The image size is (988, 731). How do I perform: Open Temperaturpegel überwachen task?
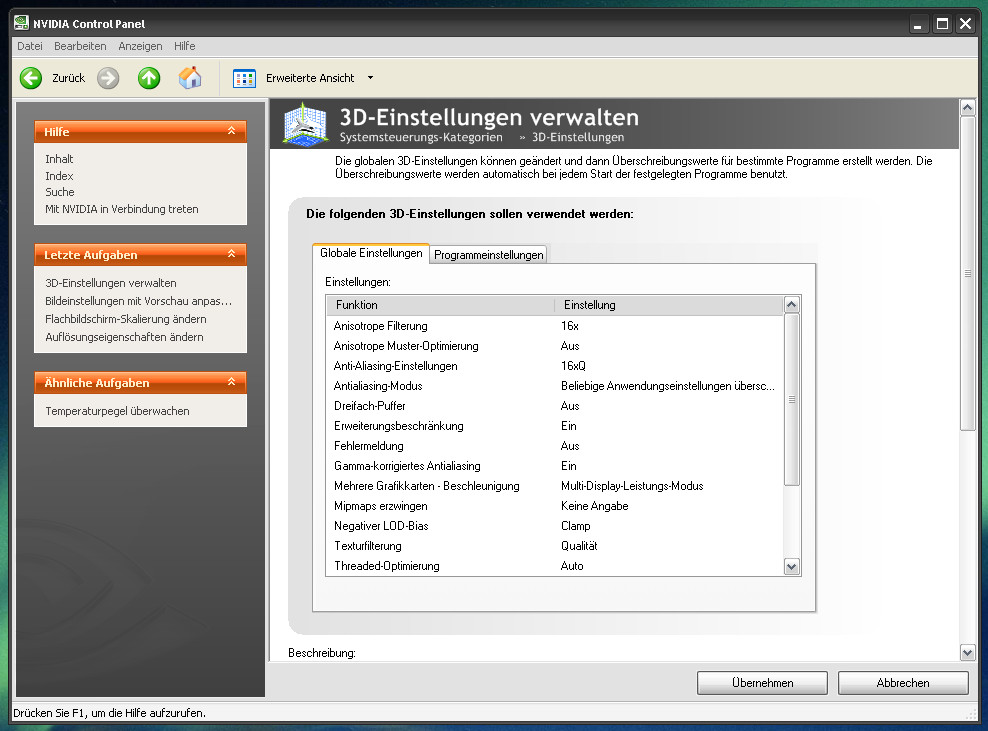[x=117, y=411]
